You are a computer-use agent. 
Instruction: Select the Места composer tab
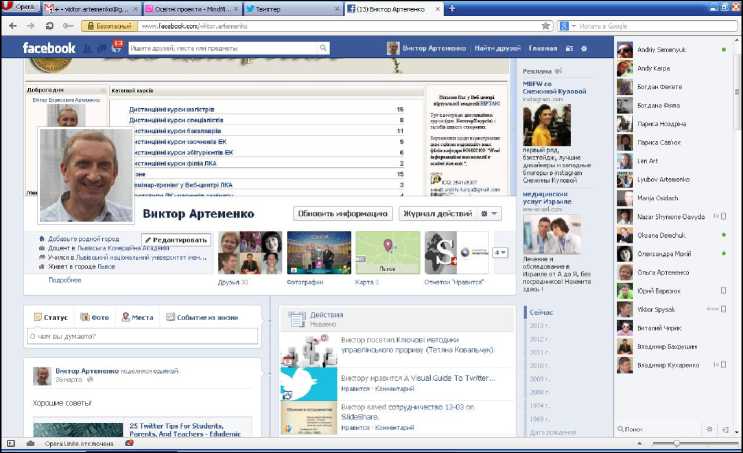coord(137,317)
